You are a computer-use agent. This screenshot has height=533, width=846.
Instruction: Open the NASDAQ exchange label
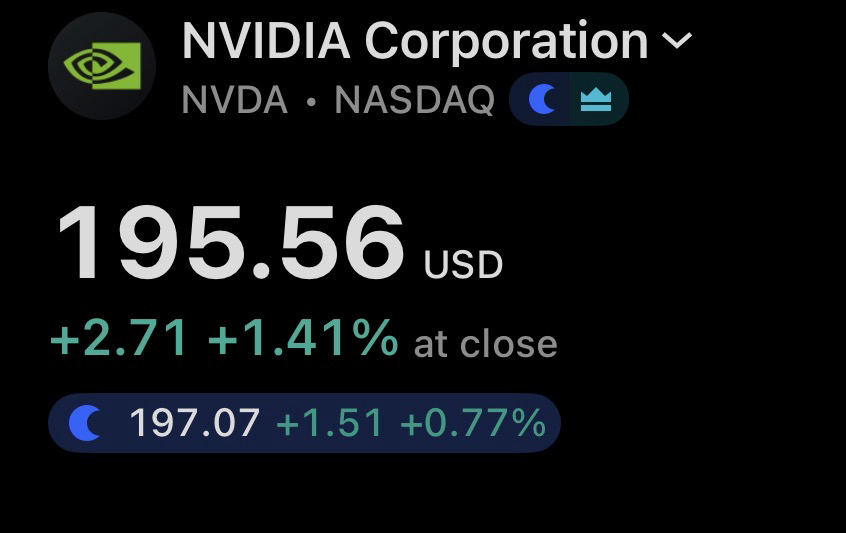point(415,100)
